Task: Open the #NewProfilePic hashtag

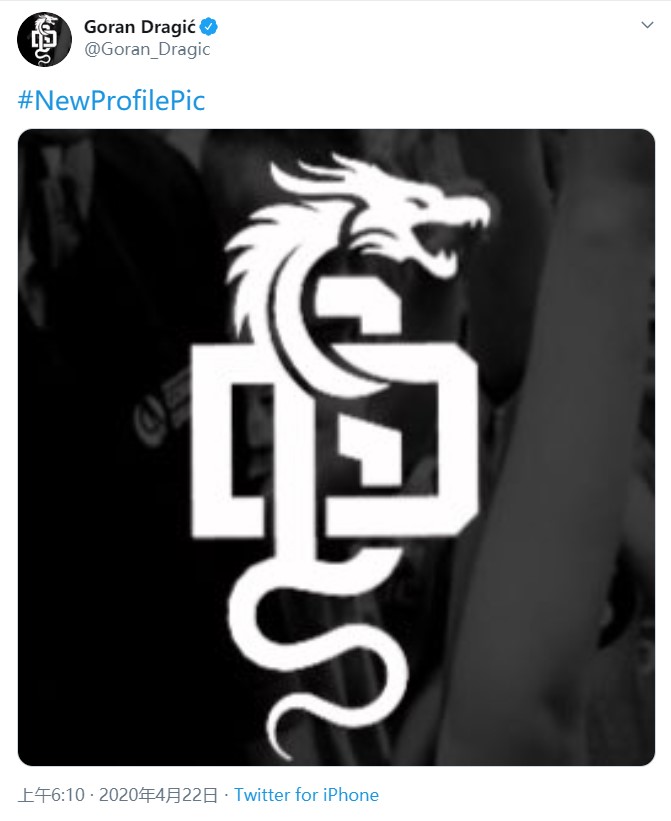Action: coord(111,101)
